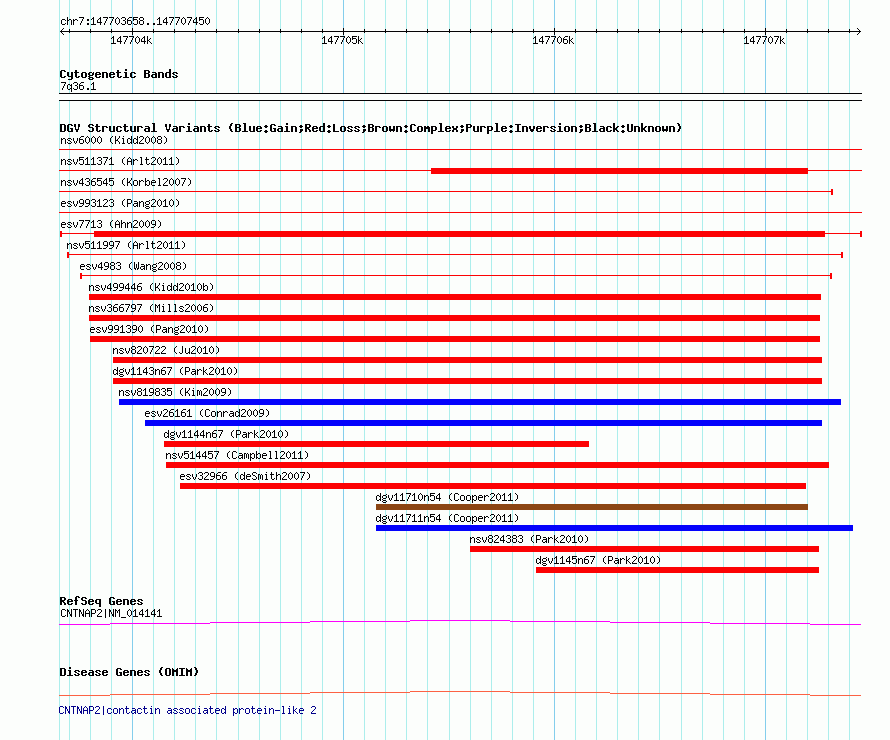Click the 7q36.1 band label
The image size is (890, 740).
coord(78,87)
